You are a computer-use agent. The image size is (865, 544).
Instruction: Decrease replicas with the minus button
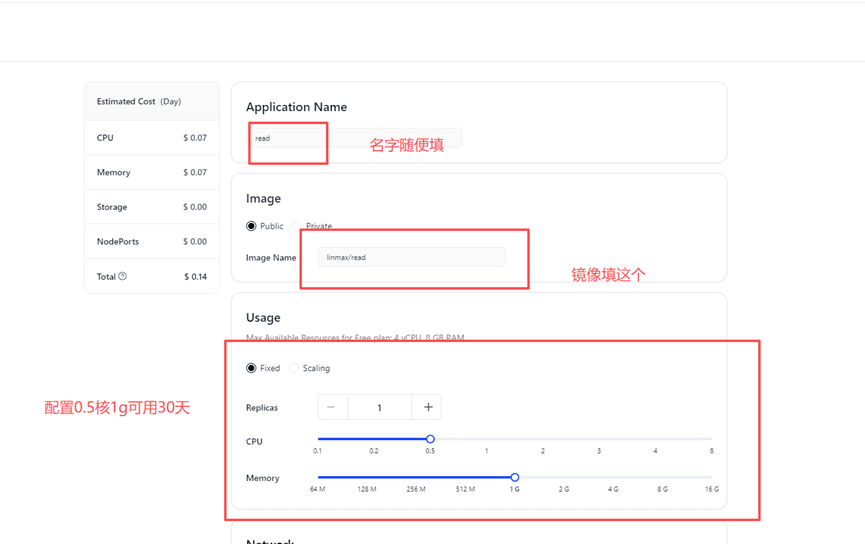pos(332,407)
